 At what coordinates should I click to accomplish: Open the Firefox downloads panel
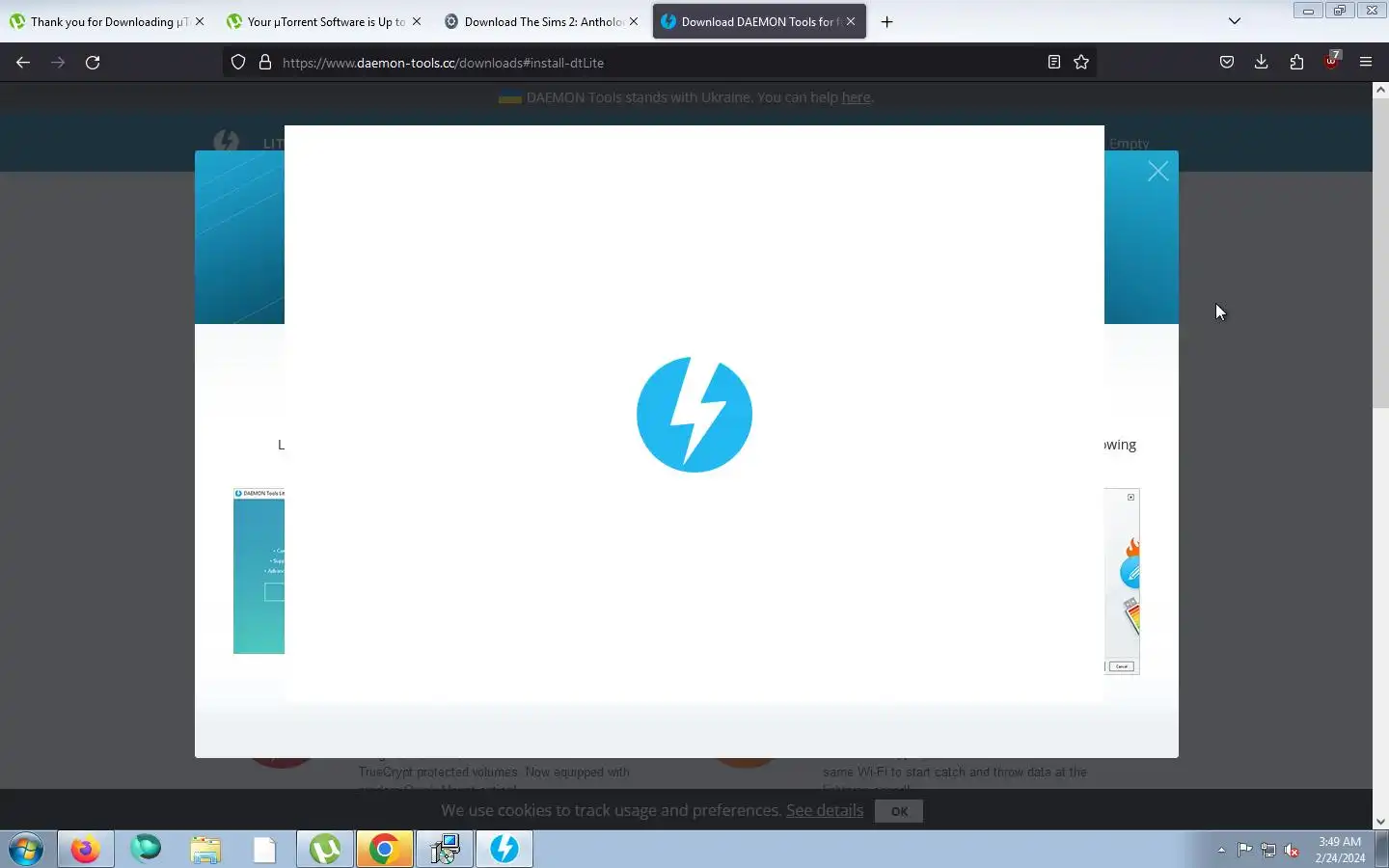pos(1262,62)
